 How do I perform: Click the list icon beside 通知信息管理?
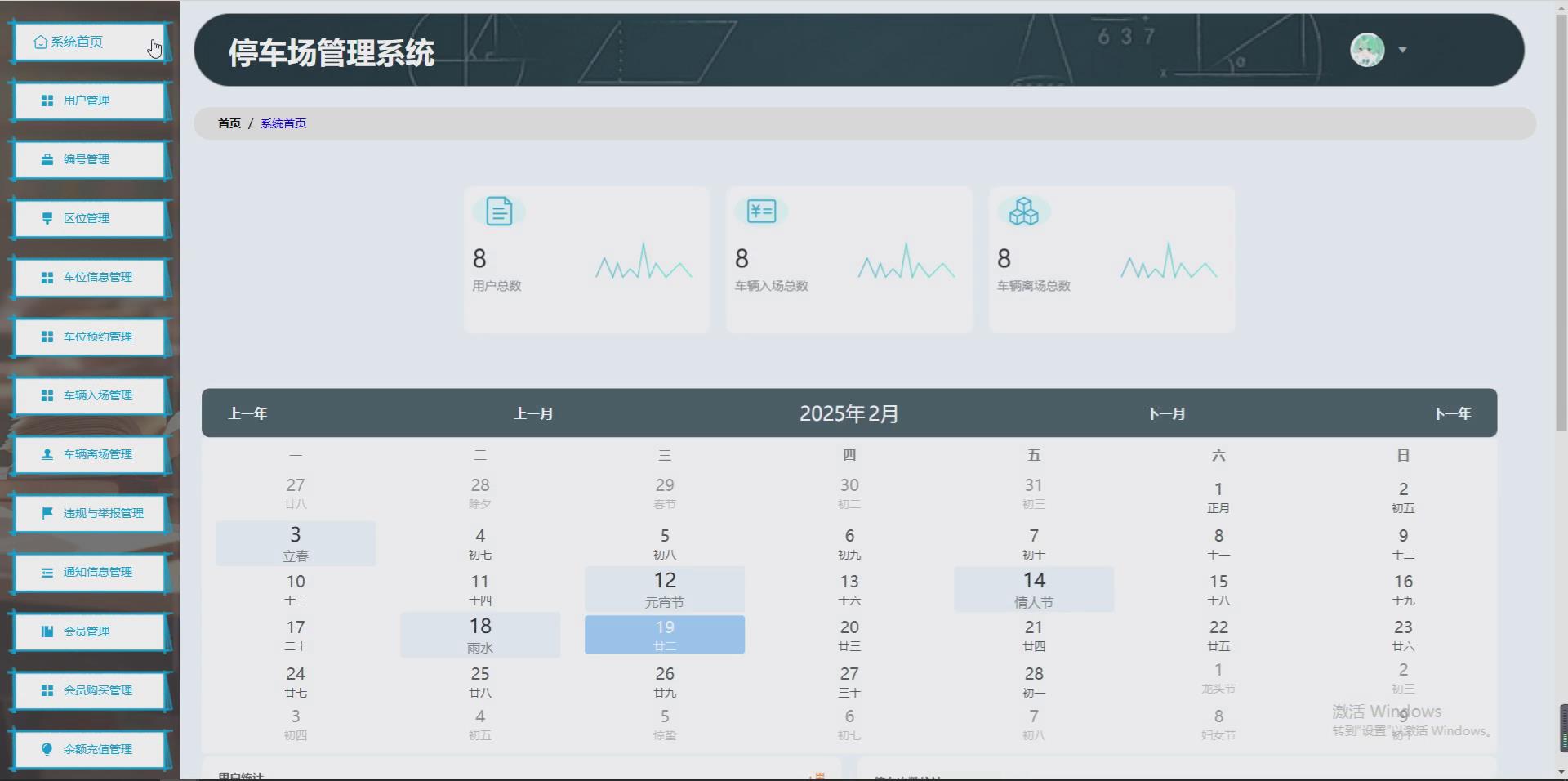point(47,572)
